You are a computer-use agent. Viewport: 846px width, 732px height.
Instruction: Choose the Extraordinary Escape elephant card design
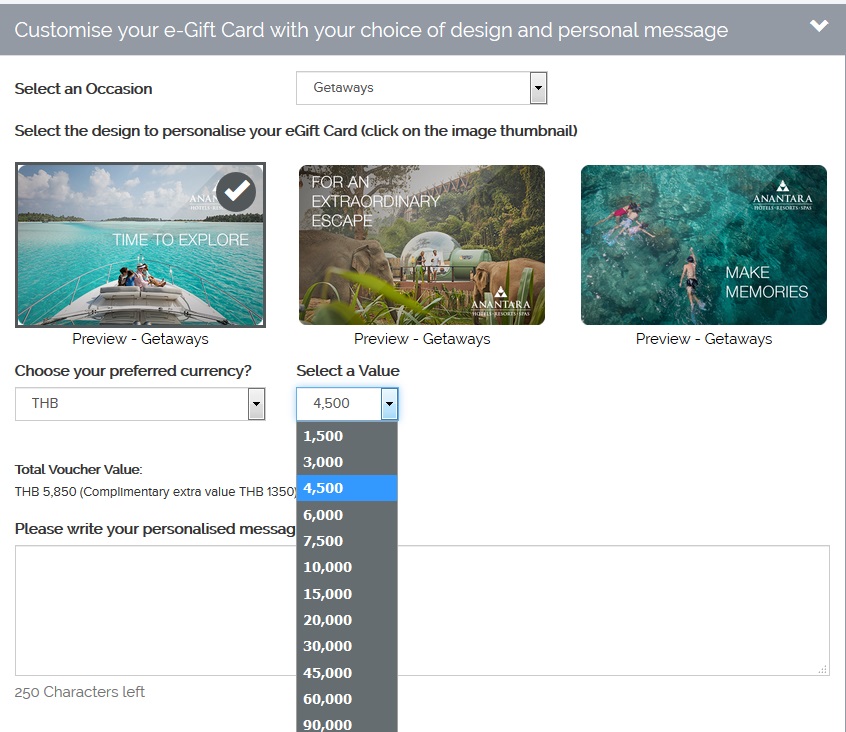coord(421,245)
